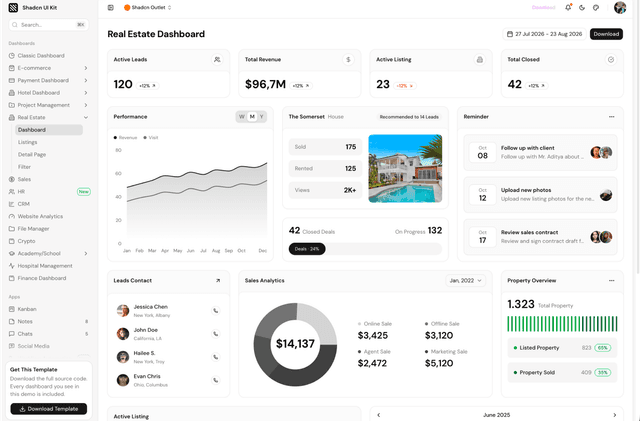
Task: Open Review sales contract reminder
Action: coord(540,237)
